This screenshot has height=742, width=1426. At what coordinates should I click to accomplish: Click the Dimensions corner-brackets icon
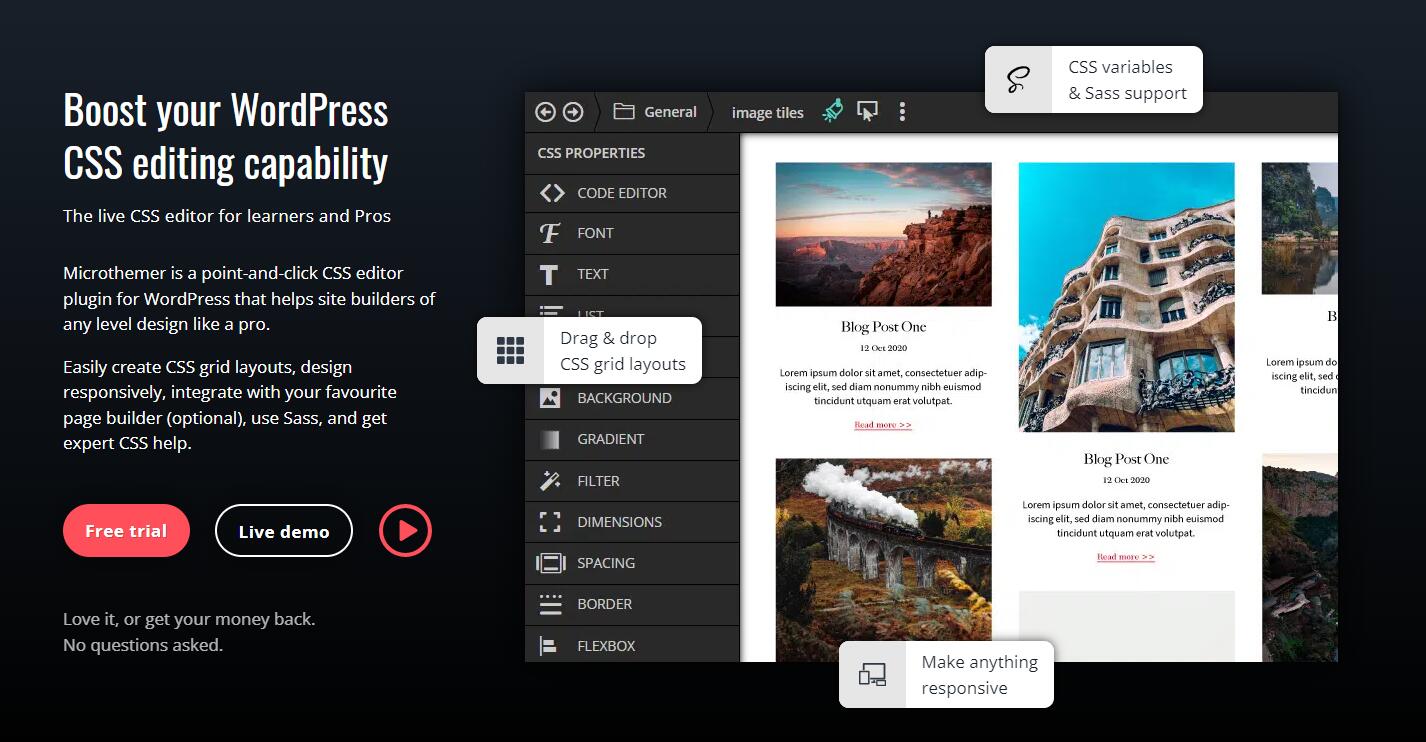click(550, 522)
